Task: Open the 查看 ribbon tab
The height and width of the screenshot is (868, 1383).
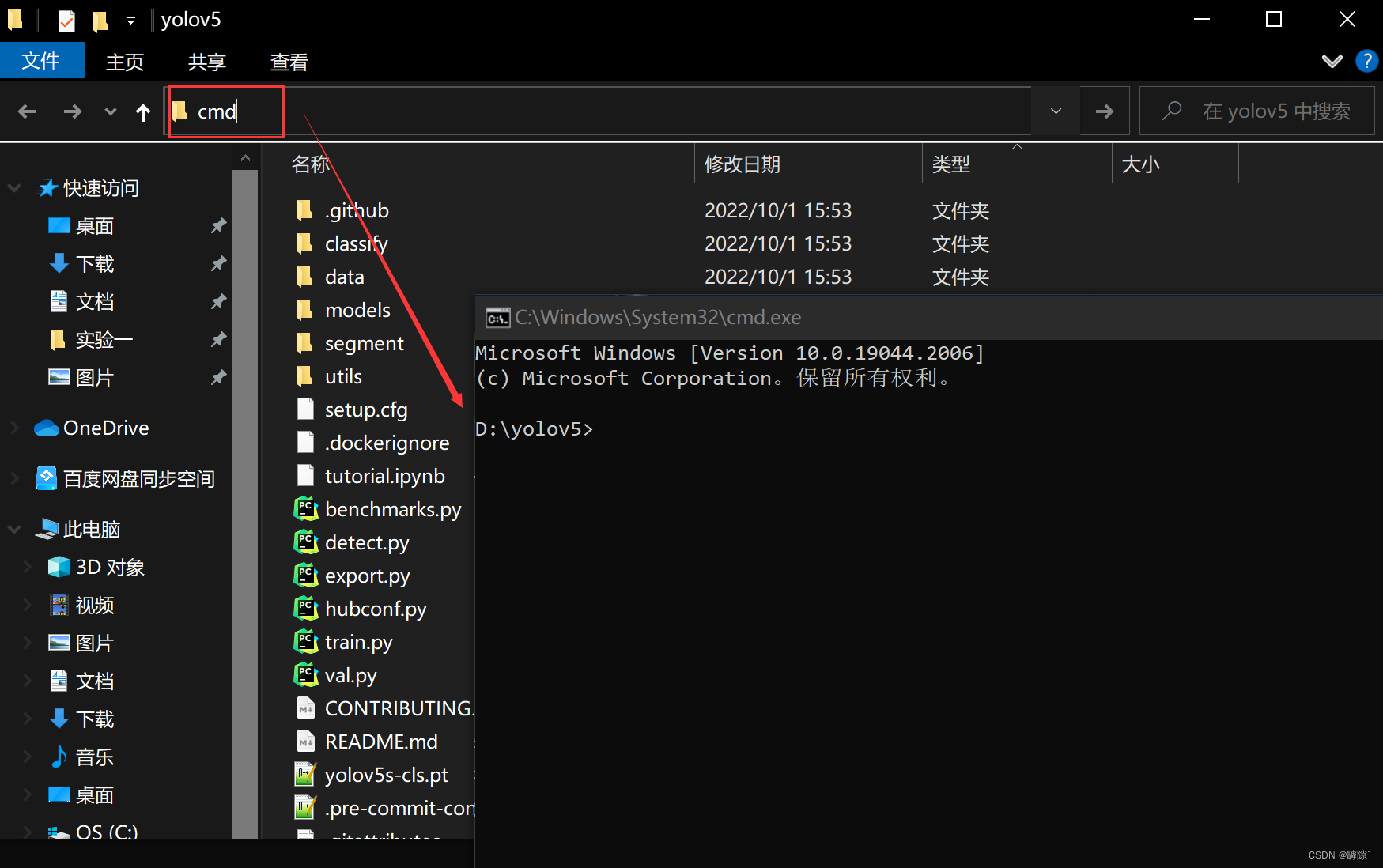Action: pyautogui.click(x=289, y=62)
